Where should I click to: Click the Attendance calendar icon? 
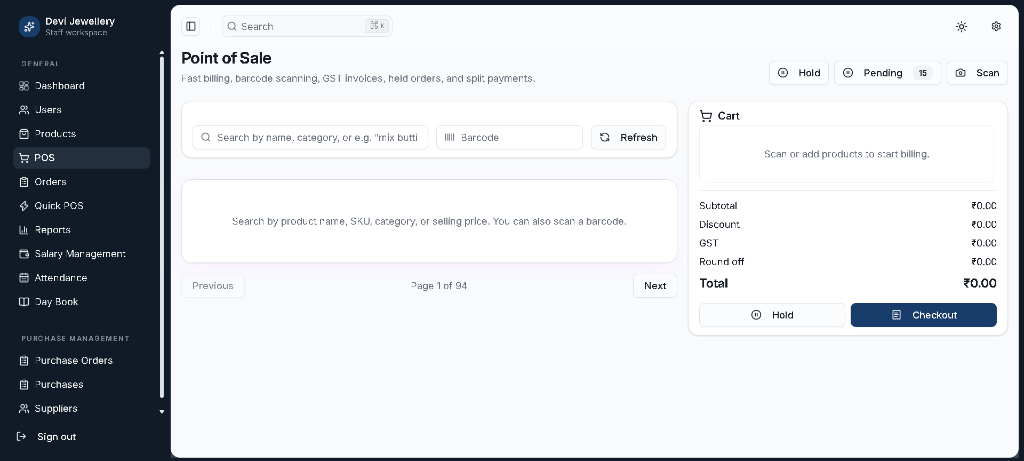point(24,278)
